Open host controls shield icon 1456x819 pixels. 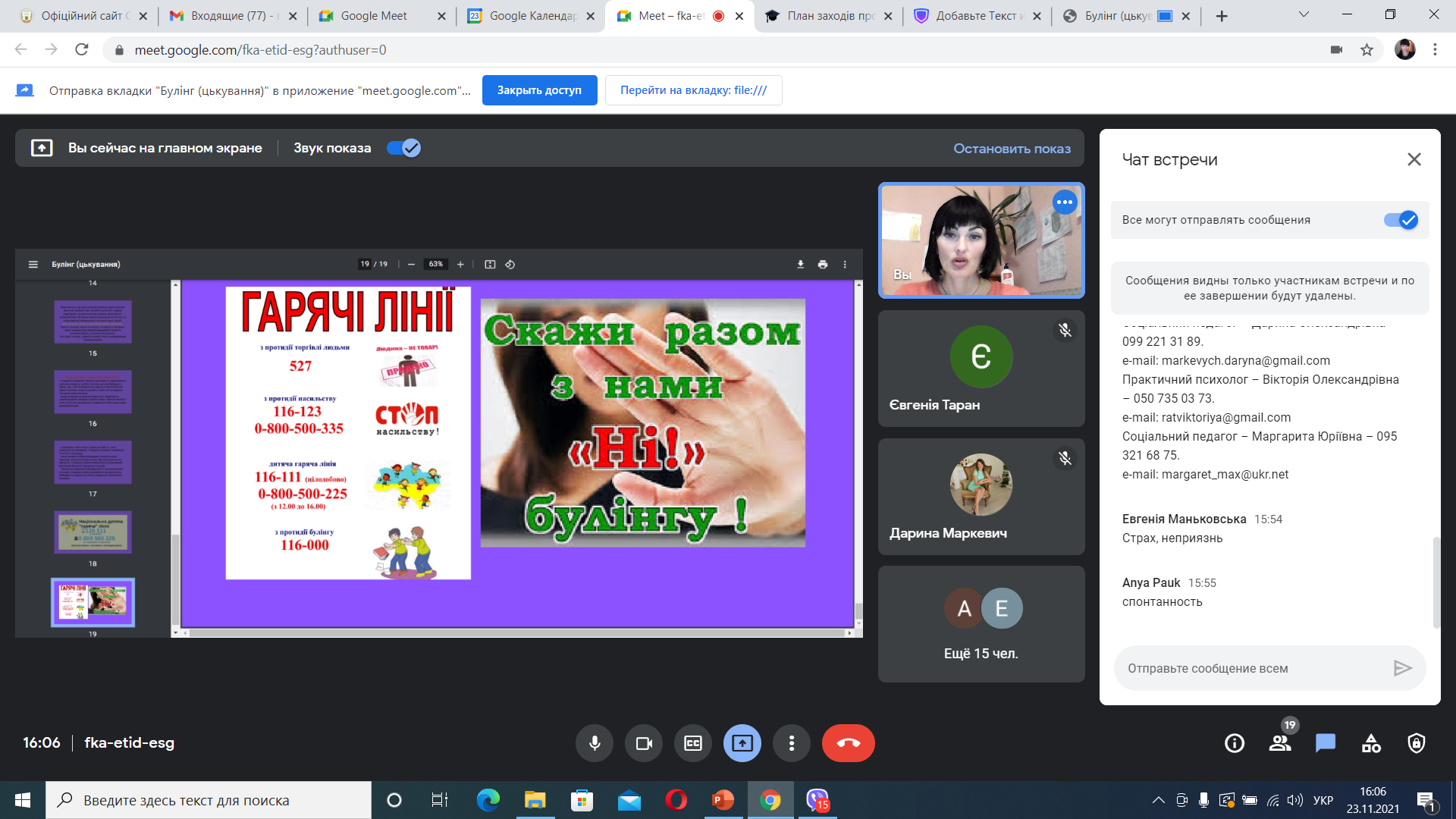click(x=1417, y=743)
